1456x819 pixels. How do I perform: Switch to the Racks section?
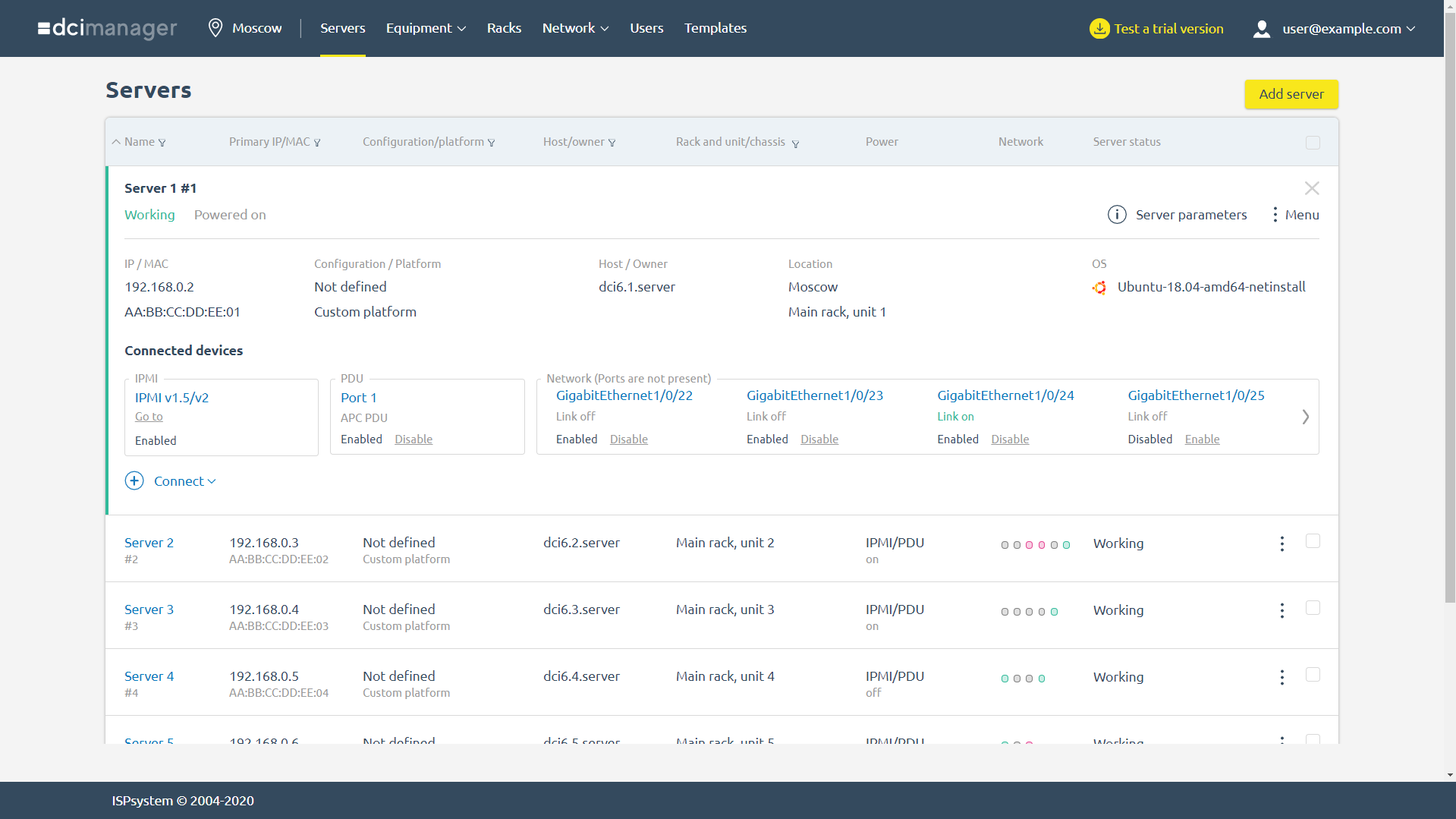click(504, 28)
